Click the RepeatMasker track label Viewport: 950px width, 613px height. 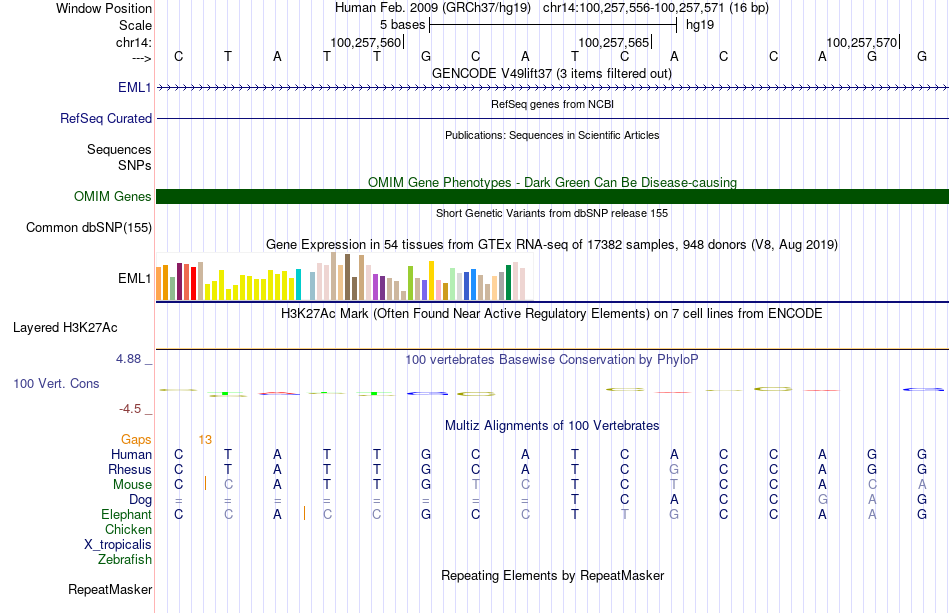110,589
